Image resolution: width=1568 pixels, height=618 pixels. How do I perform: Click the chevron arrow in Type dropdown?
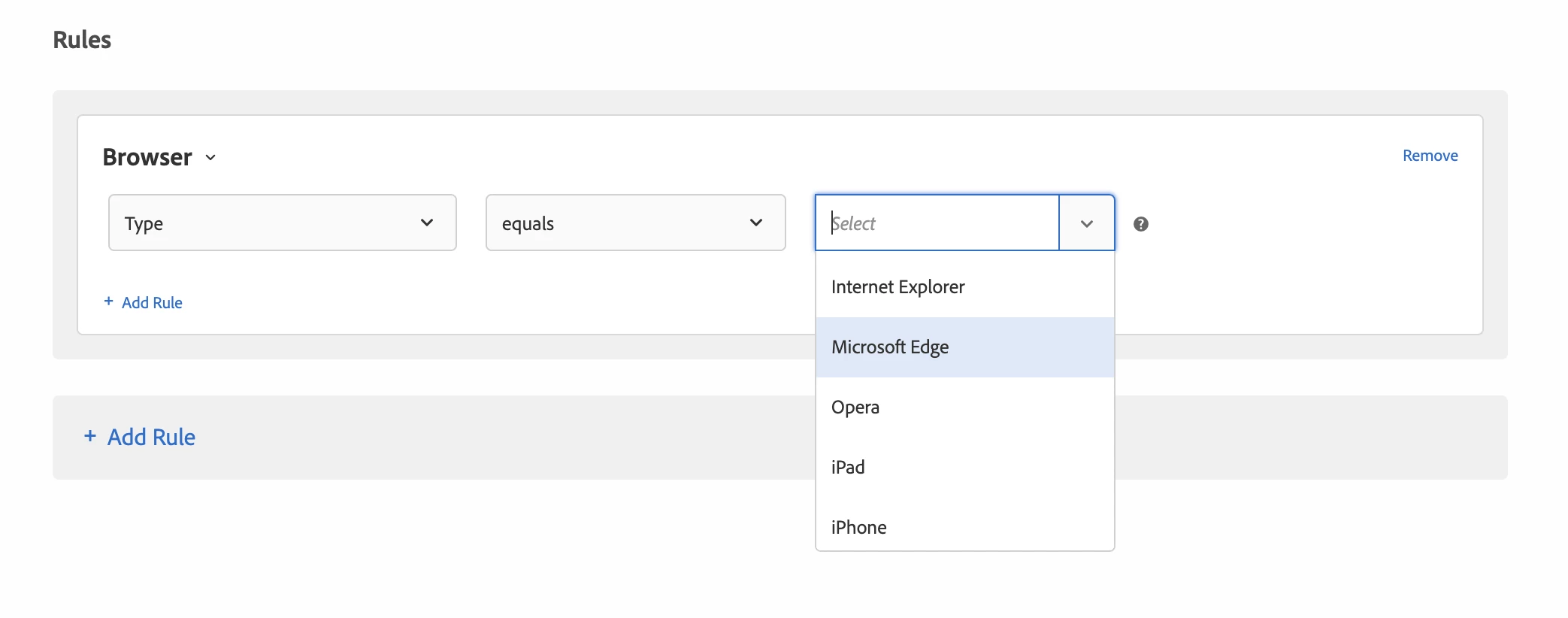click(427, 223)
